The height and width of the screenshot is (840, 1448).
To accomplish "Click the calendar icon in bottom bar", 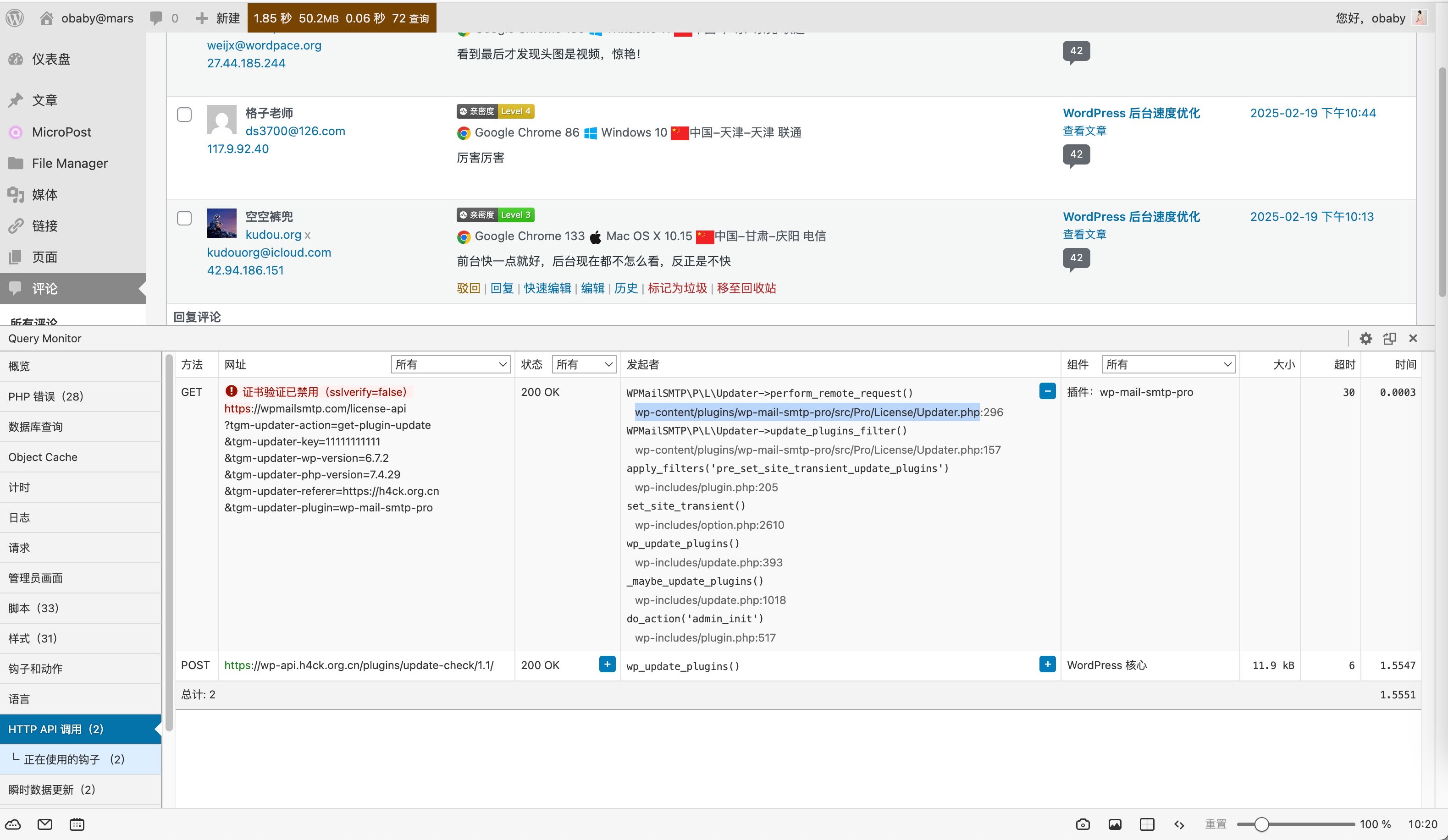I will [77, 824].
